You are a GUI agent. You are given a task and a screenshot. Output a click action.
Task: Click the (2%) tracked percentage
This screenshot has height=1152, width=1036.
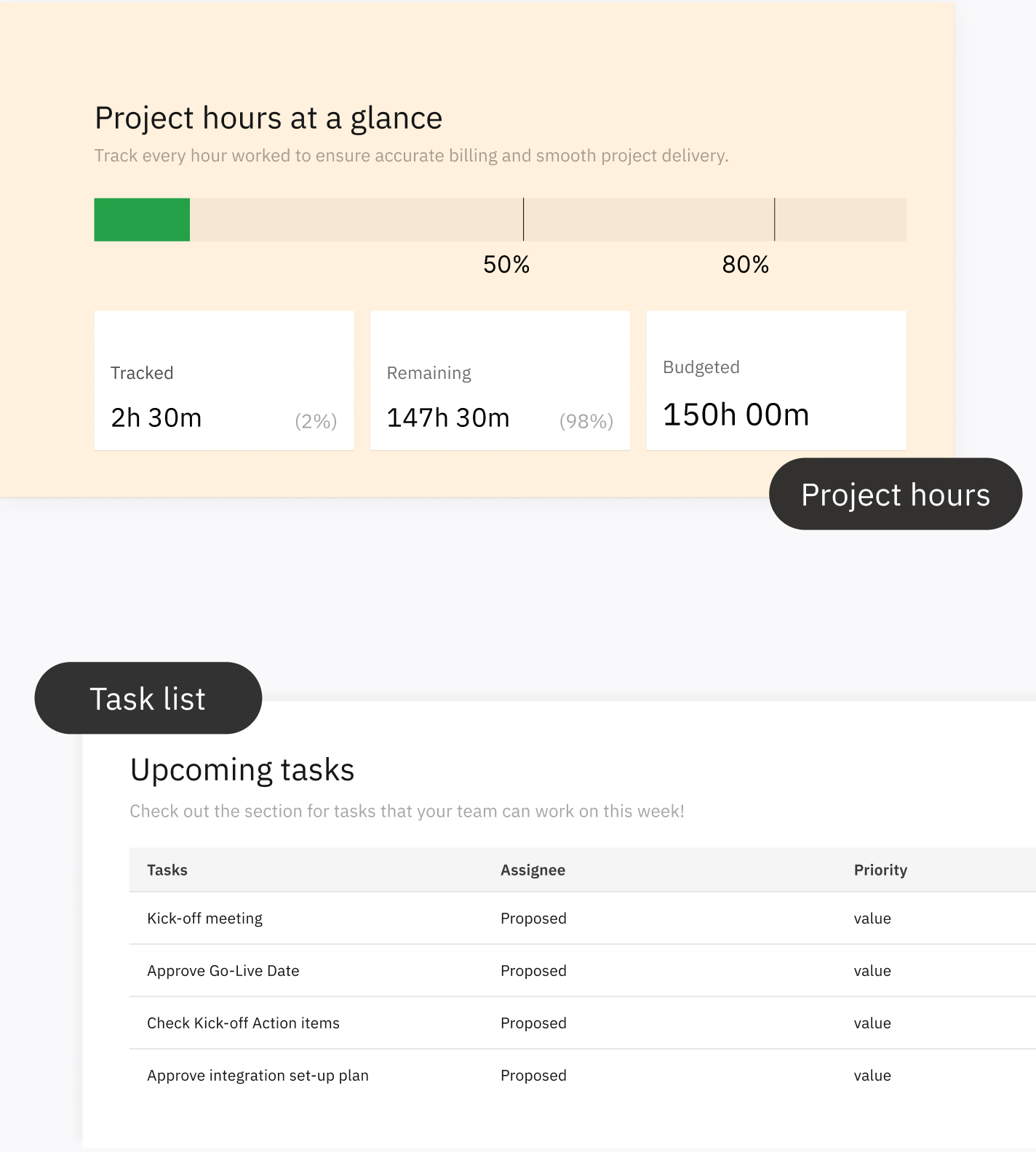tap(316, 421)
